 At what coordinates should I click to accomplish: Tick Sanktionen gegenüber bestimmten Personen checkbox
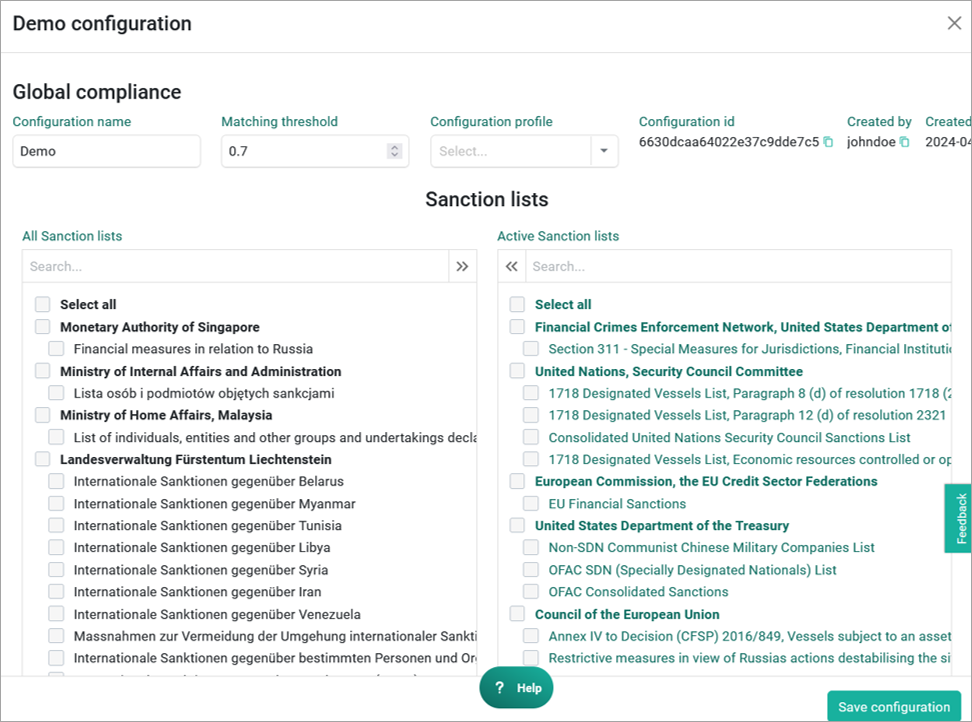tap(56, 658)
